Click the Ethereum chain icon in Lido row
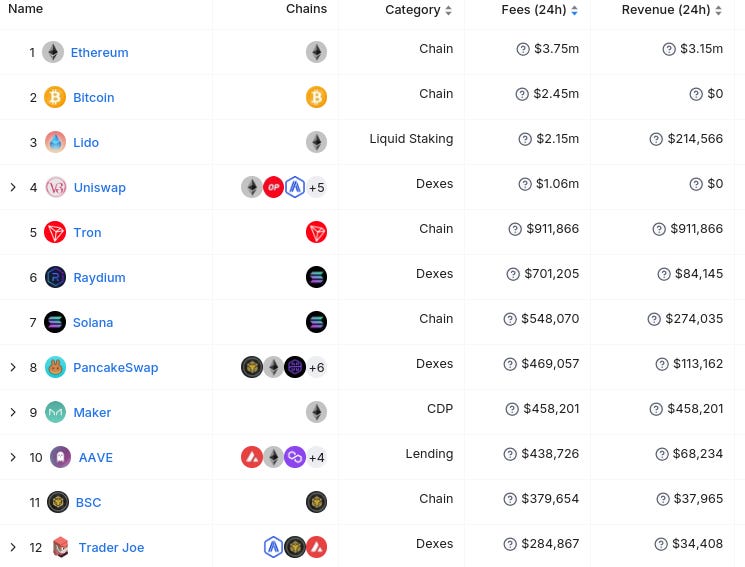 (316, 142)
